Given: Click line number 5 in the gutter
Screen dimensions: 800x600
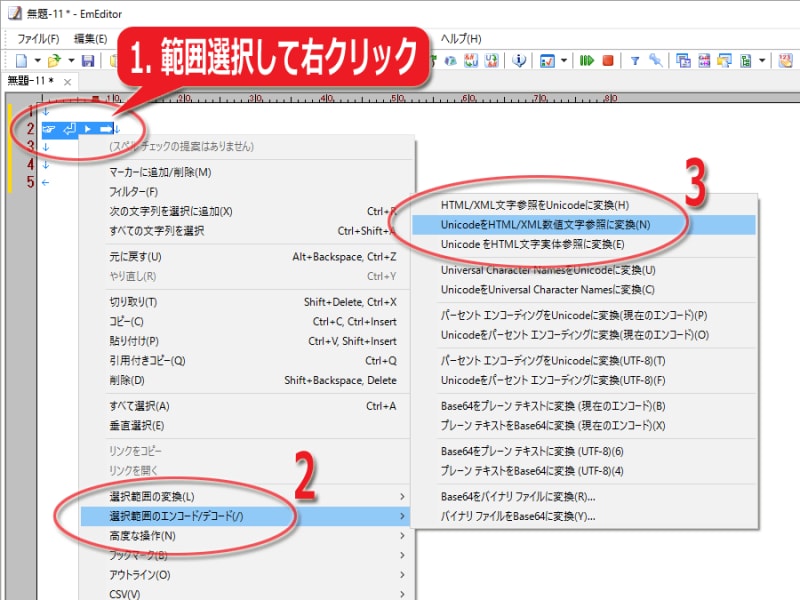Looking at the screenshot, I should pos(30,182).
